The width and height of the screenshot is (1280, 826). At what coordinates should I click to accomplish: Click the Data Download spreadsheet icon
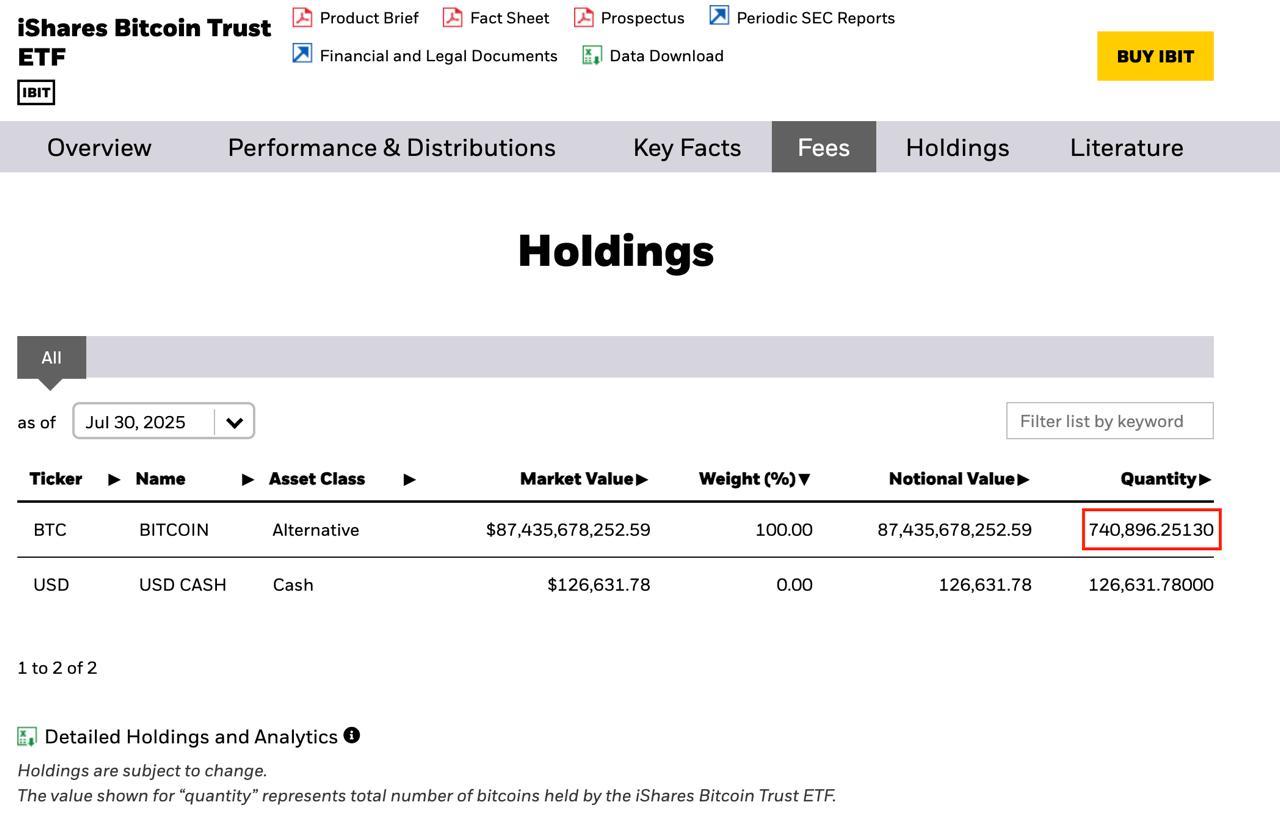pos(592,55)
